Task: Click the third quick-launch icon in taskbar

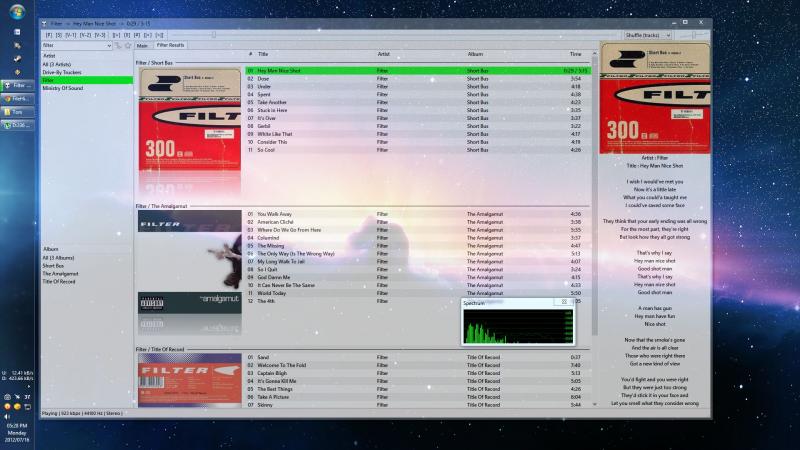Action: [x=17, y=59]
